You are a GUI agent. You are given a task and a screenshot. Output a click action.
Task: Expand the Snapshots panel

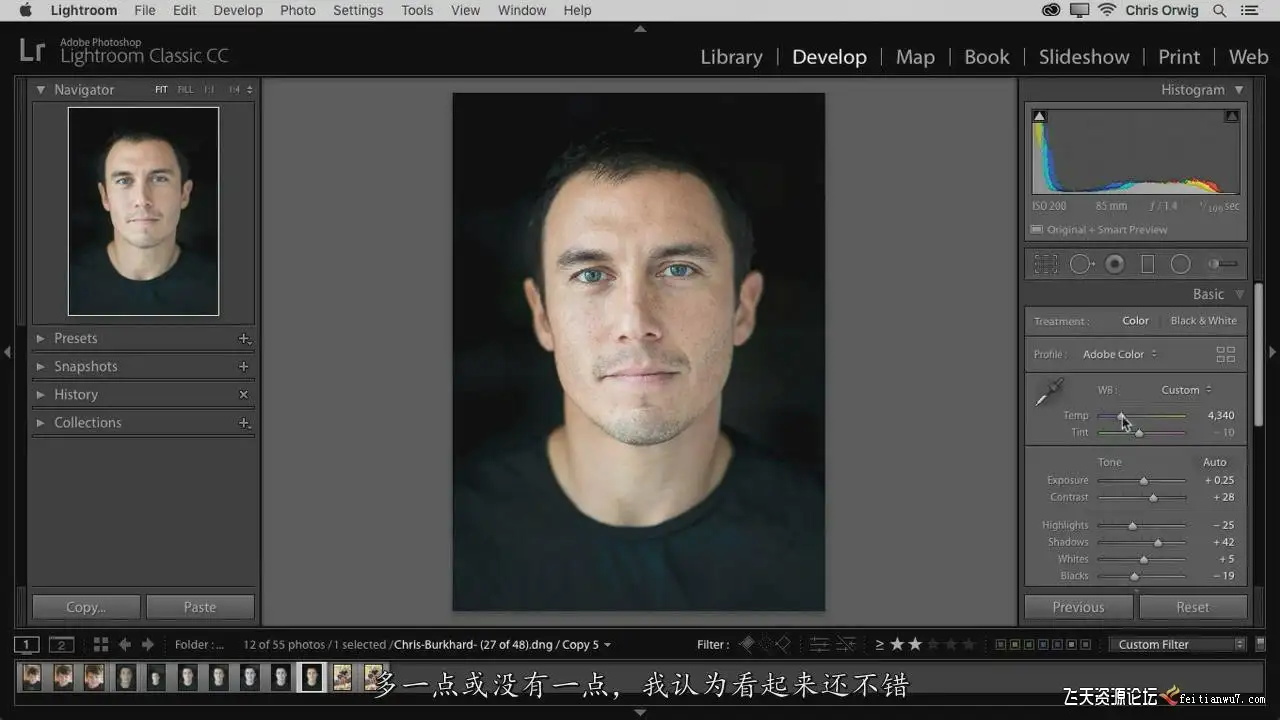(x=41, y=367)
